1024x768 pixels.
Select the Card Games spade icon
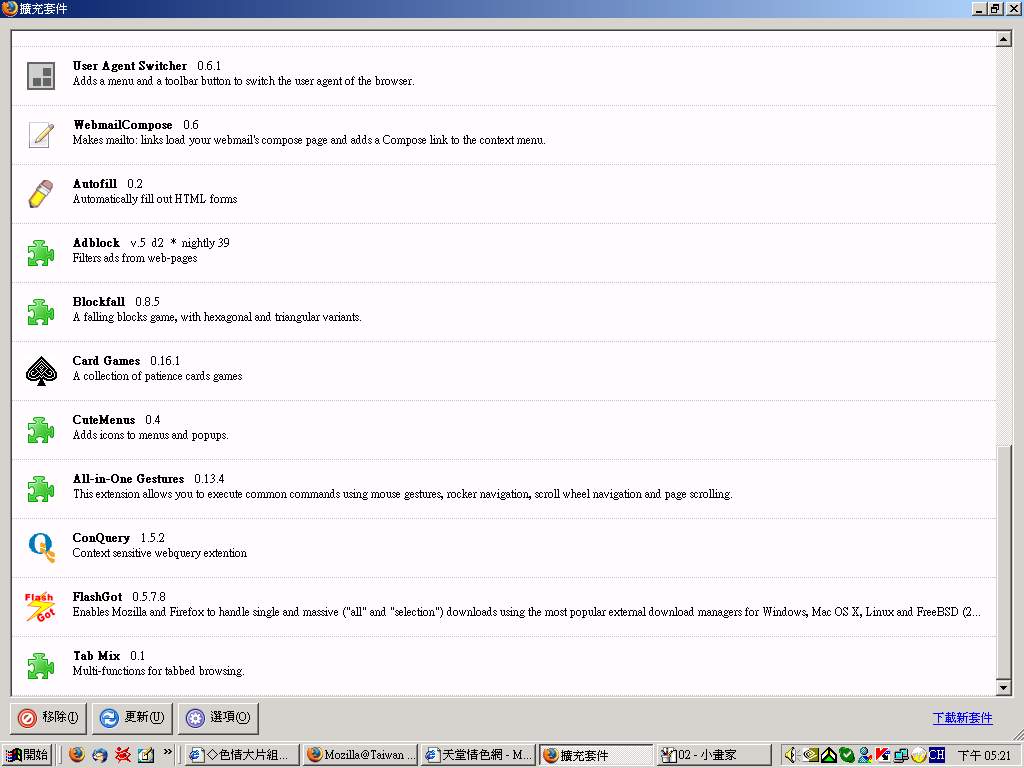[41, 371]
